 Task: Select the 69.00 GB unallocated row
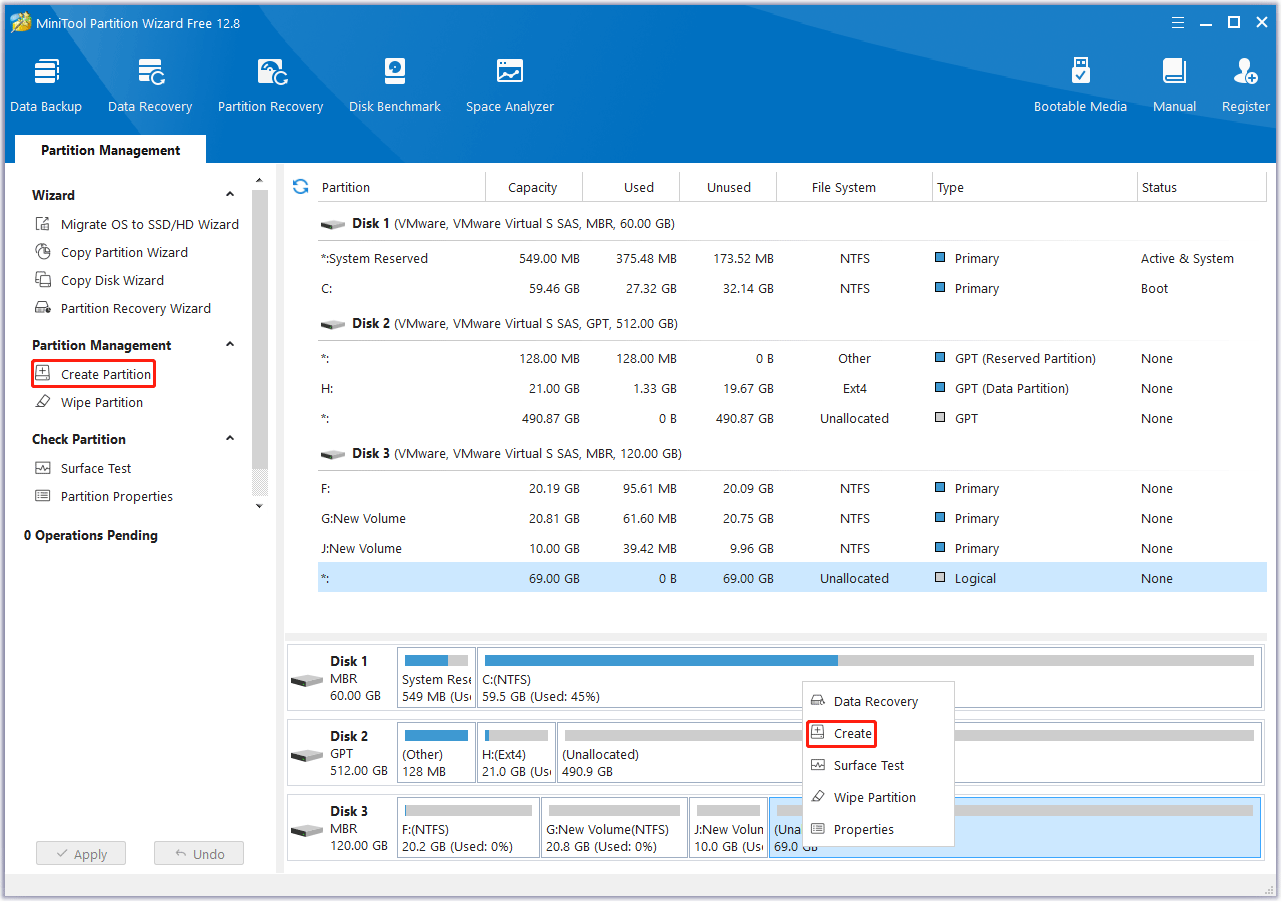pos(792,578)
